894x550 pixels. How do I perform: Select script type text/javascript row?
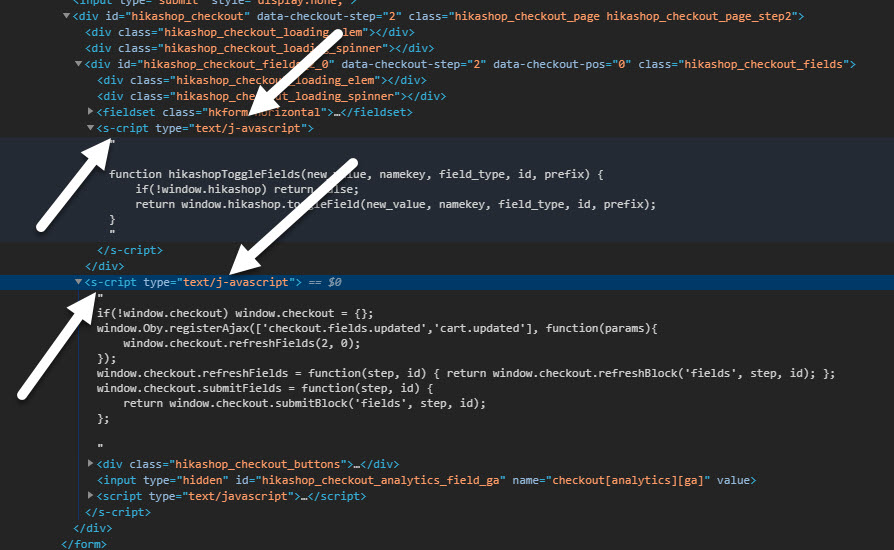231,496
